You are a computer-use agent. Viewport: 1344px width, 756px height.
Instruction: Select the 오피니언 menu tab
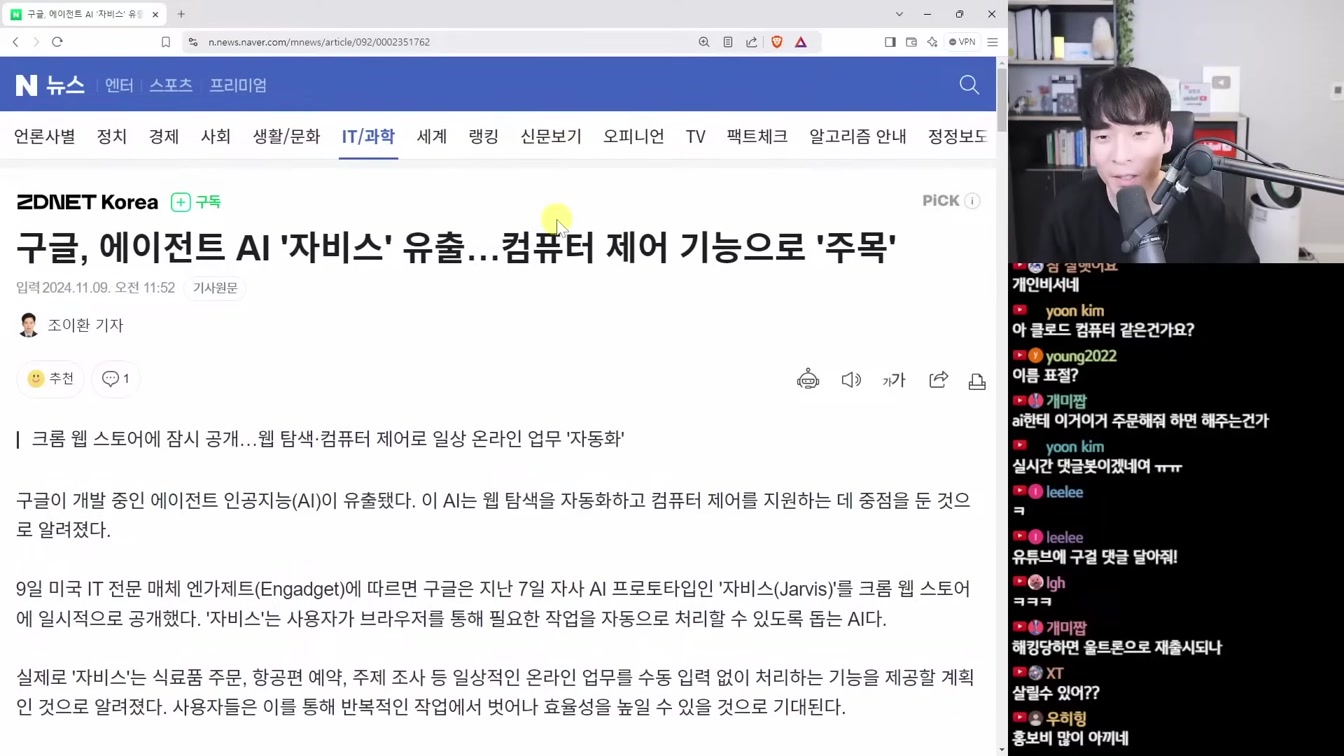[x=633, y=136]
